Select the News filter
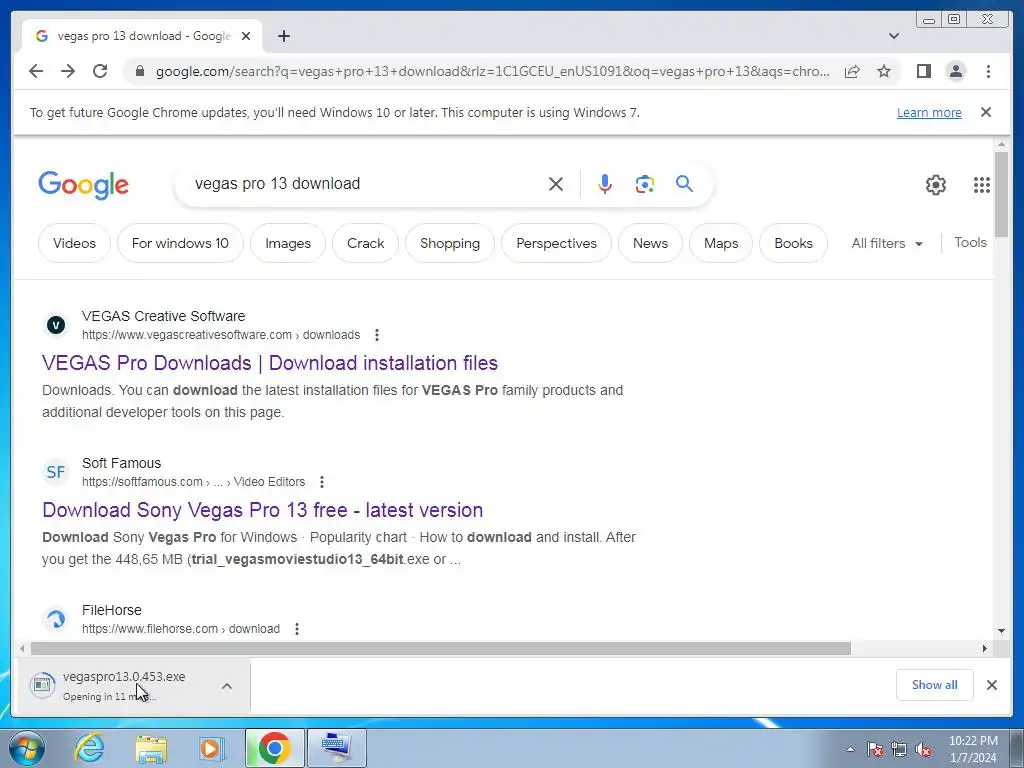Viewport: 1024px width, 768px height. click(650, 243)
